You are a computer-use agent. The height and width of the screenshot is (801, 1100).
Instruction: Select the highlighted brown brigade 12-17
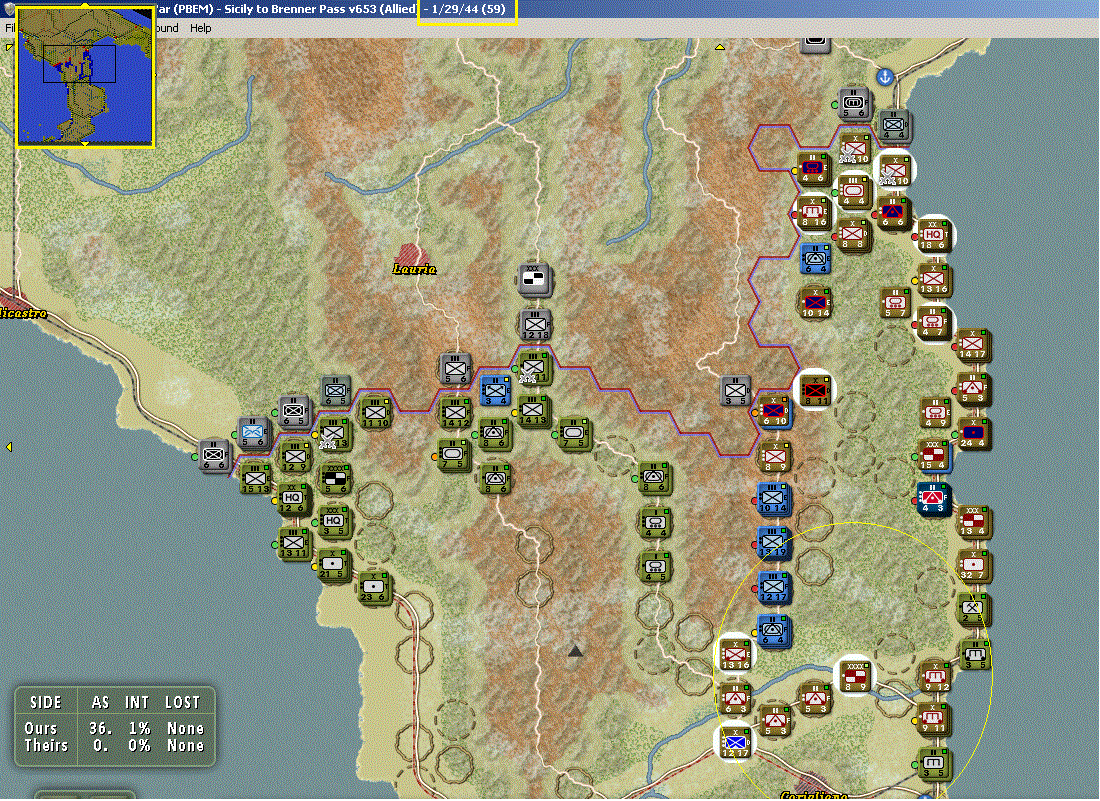click(x=735, y=743)
